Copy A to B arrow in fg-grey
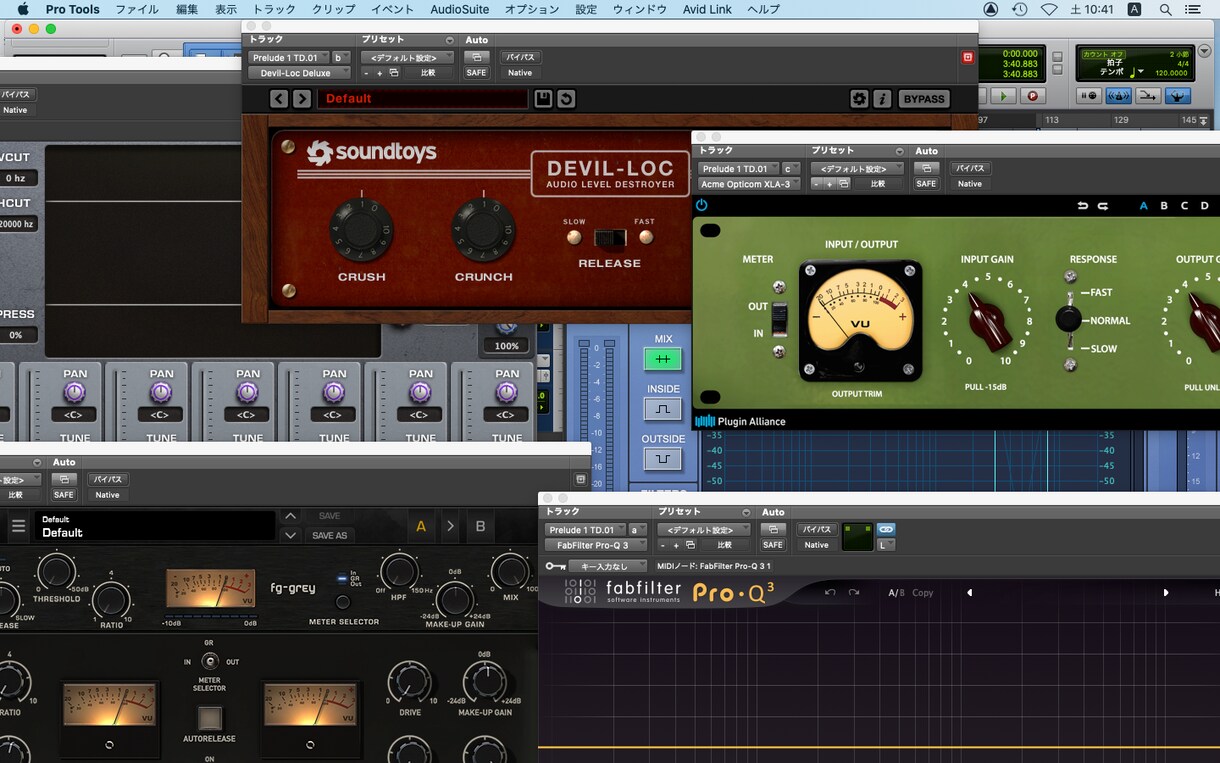The width and height of the screenshot is (1220, 763). (450, 526)
